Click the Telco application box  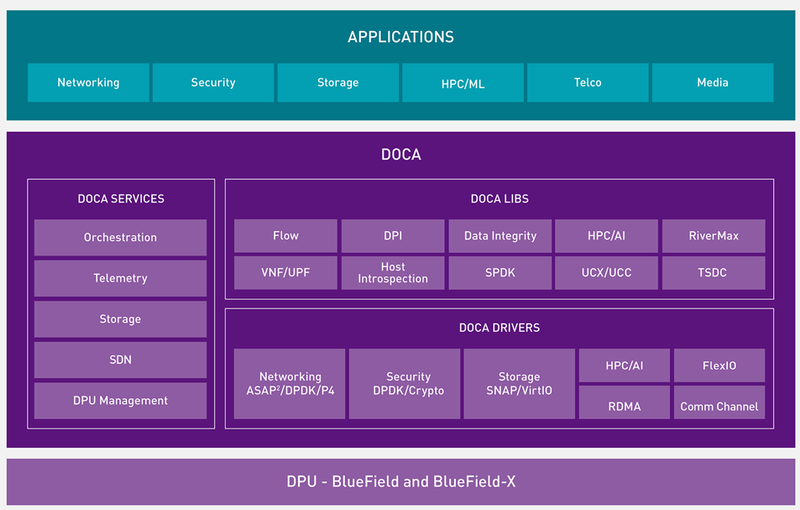[588, 83]
